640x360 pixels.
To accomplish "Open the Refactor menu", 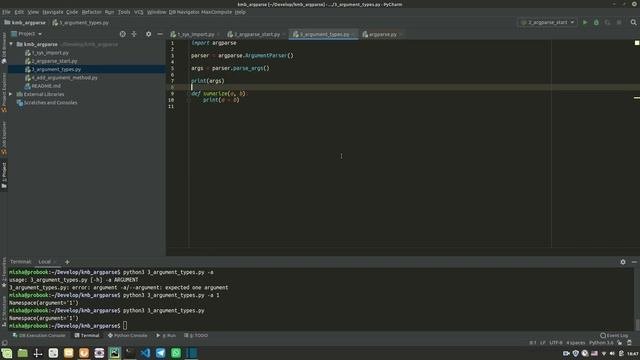I will pyautogui.click(x=91, y=12).
